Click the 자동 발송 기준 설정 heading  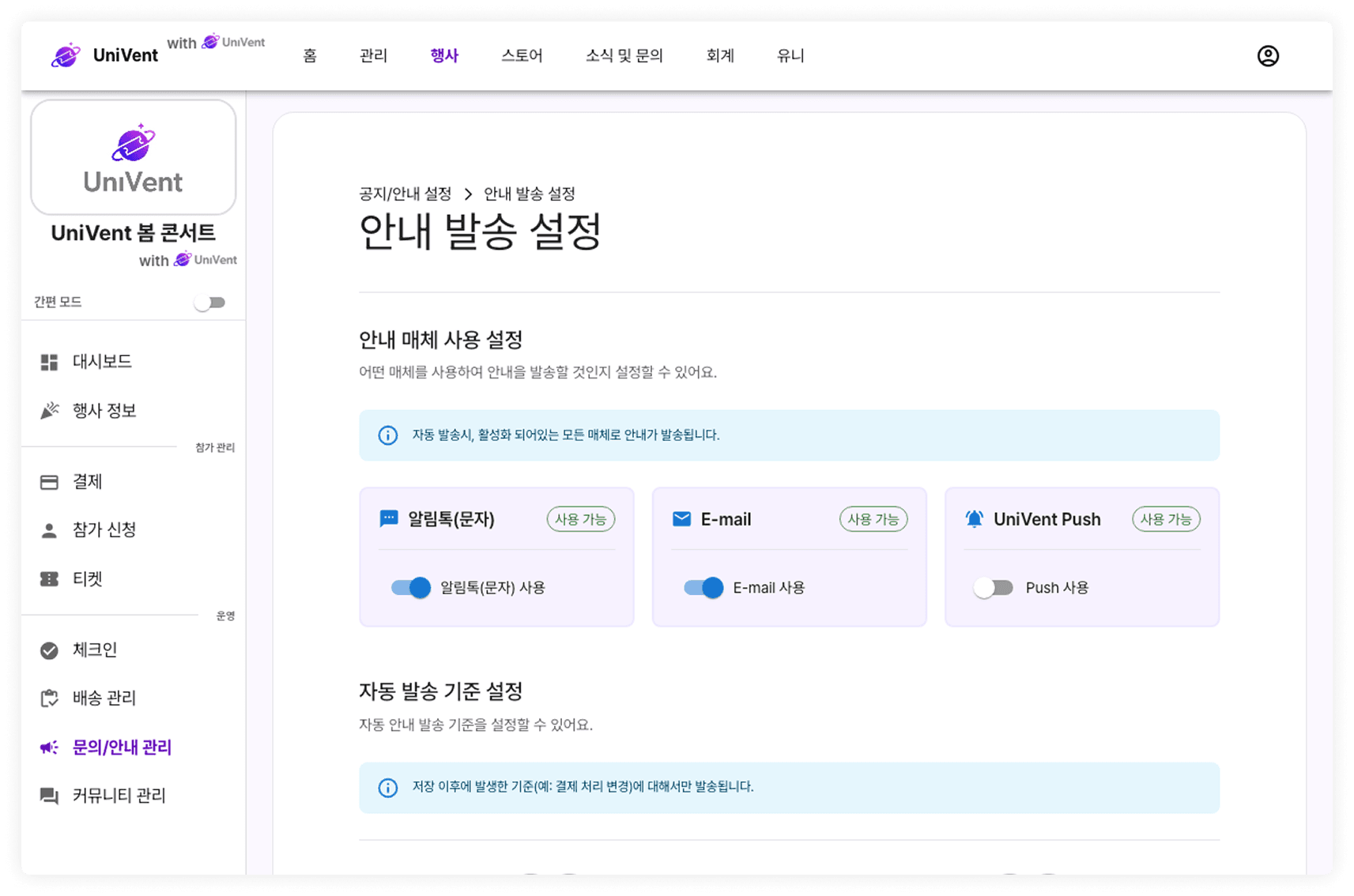tap(441, 692)
